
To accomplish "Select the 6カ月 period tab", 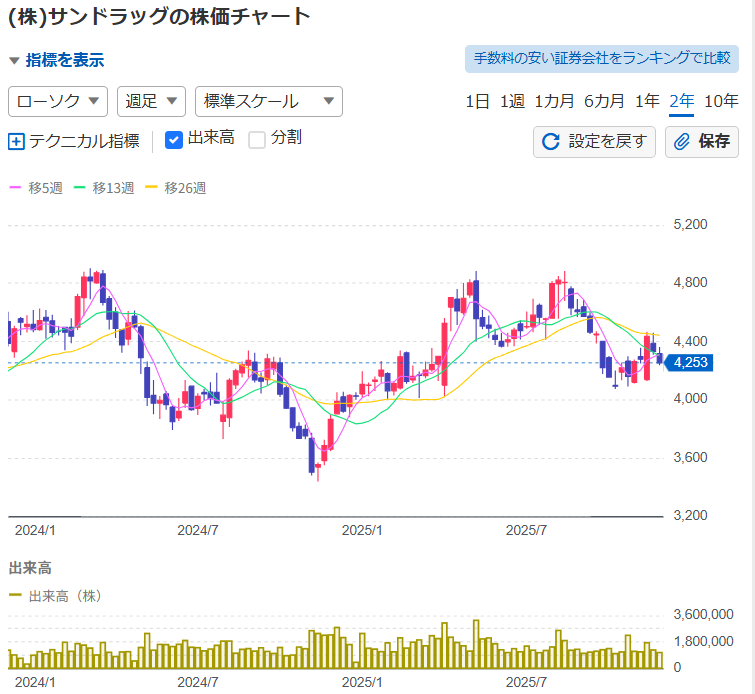I will click(604, 101).
